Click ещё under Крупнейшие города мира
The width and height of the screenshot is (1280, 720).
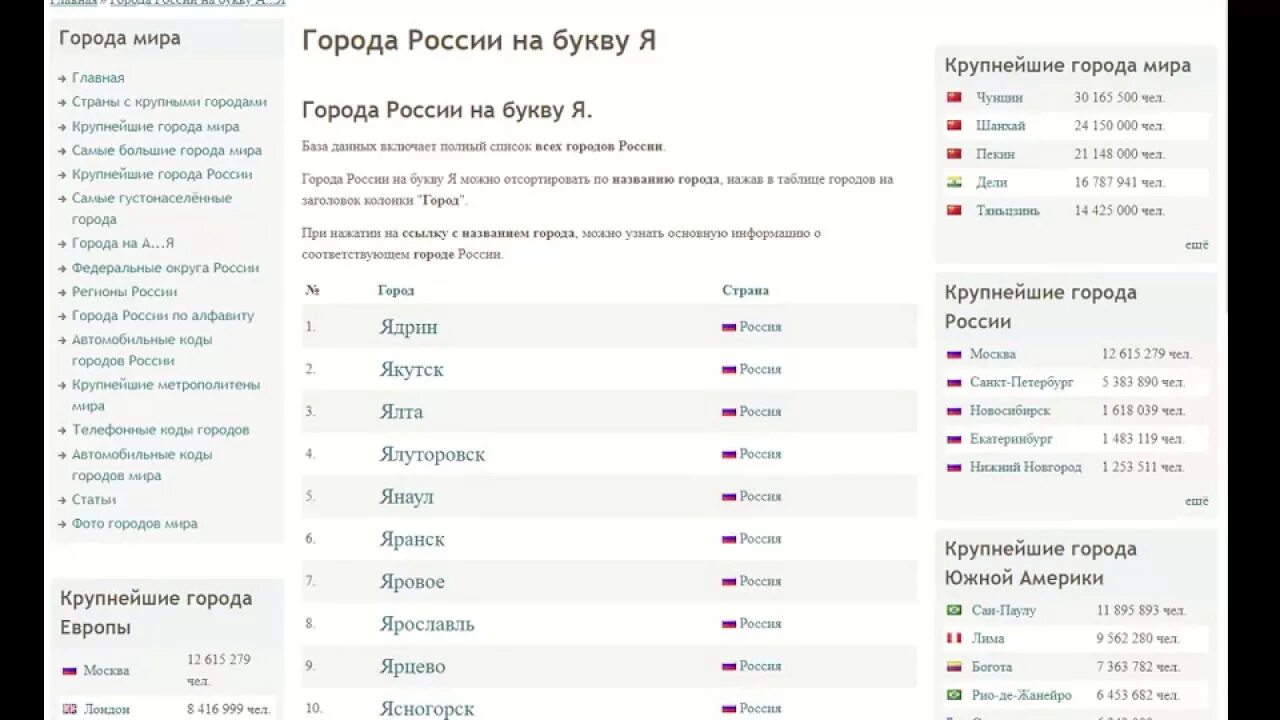[x=1197, y=245]
